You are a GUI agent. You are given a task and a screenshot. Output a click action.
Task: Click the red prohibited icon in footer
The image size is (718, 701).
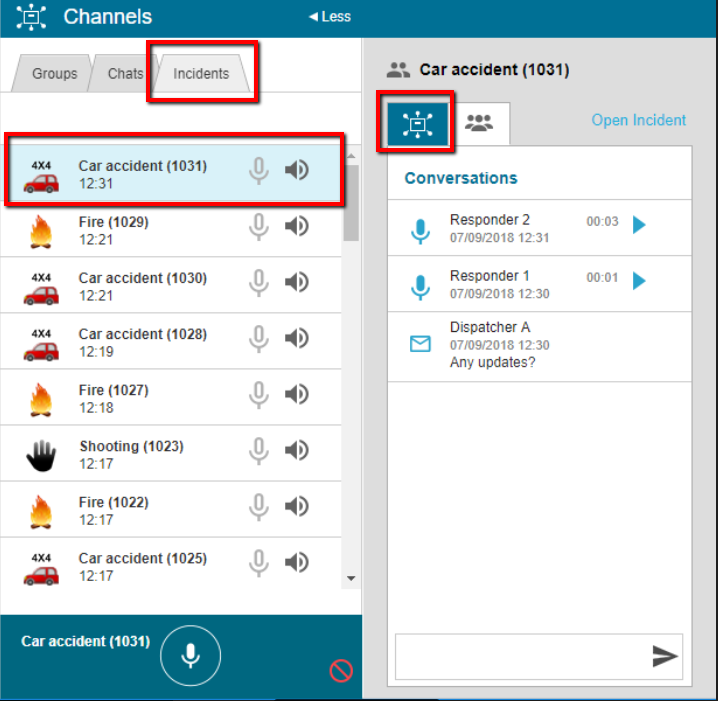341,671
